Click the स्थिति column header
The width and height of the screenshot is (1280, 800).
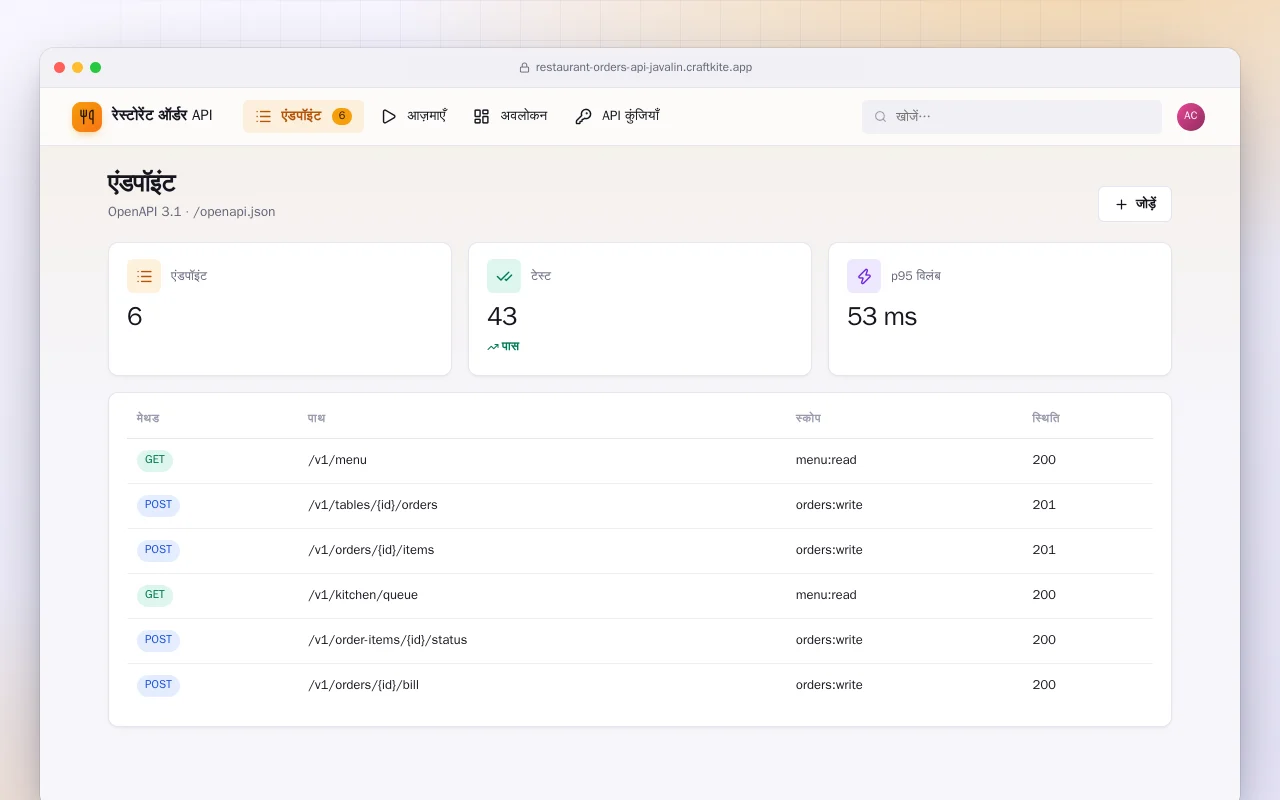[1046, 418]
